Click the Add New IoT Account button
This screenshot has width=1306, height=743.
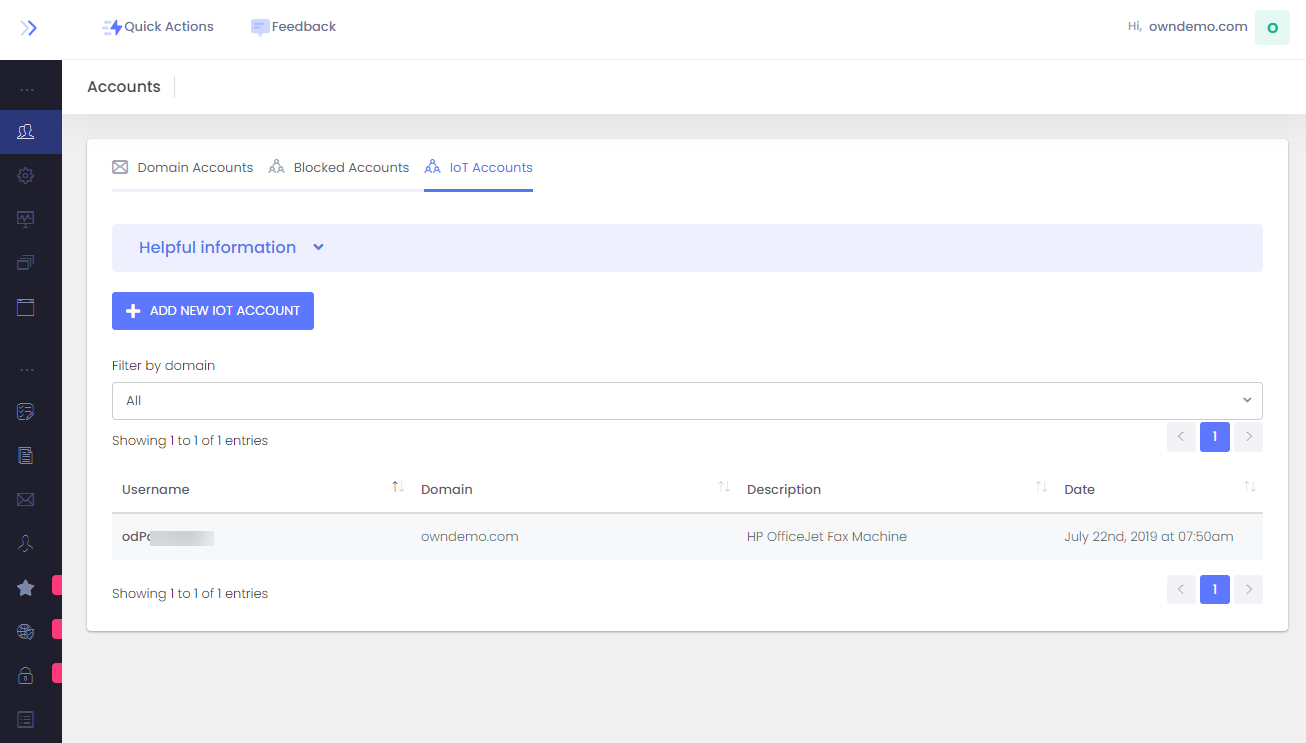(213, 311)
